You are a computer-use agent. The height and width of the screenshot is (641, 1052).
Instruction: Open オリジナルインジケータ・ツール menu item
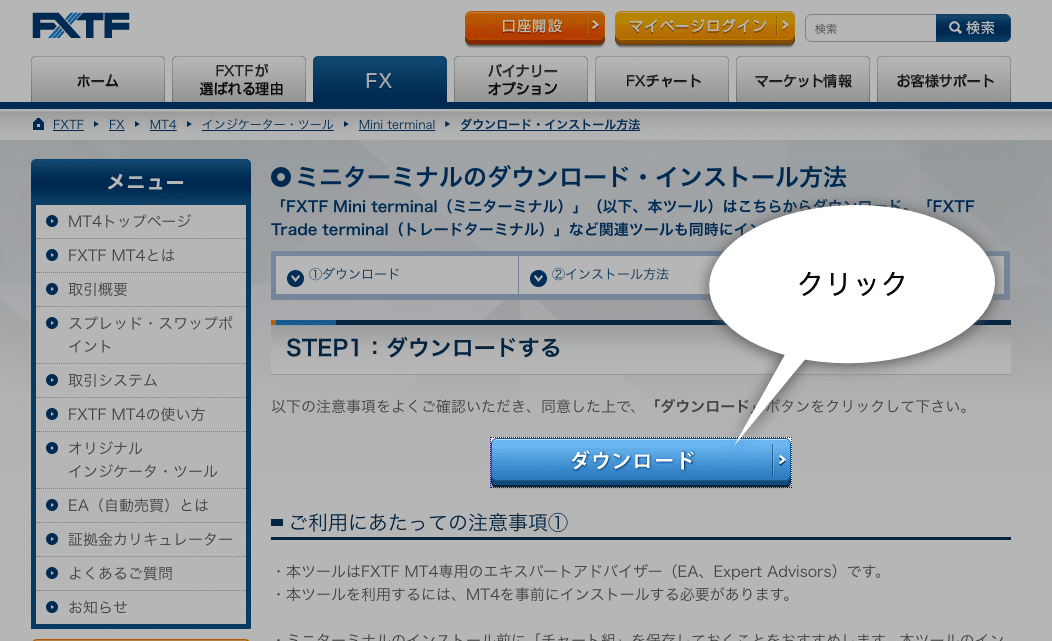pos(141,460)
